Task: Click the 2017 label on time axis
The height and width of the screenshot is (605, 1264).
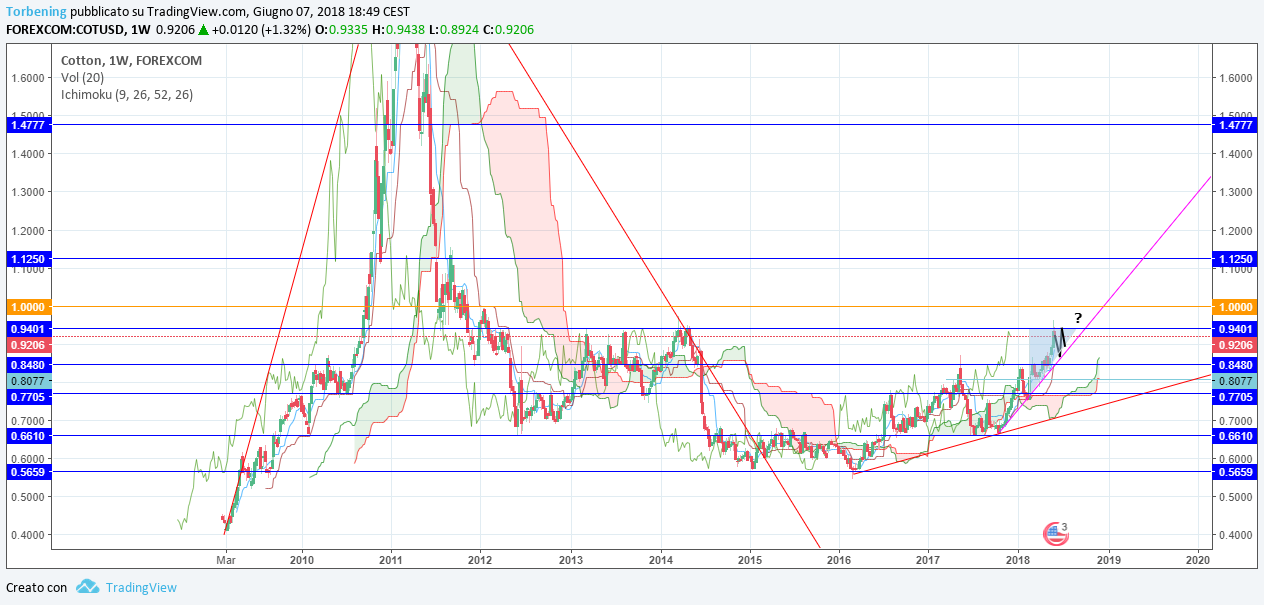Action: click(929, 562)
